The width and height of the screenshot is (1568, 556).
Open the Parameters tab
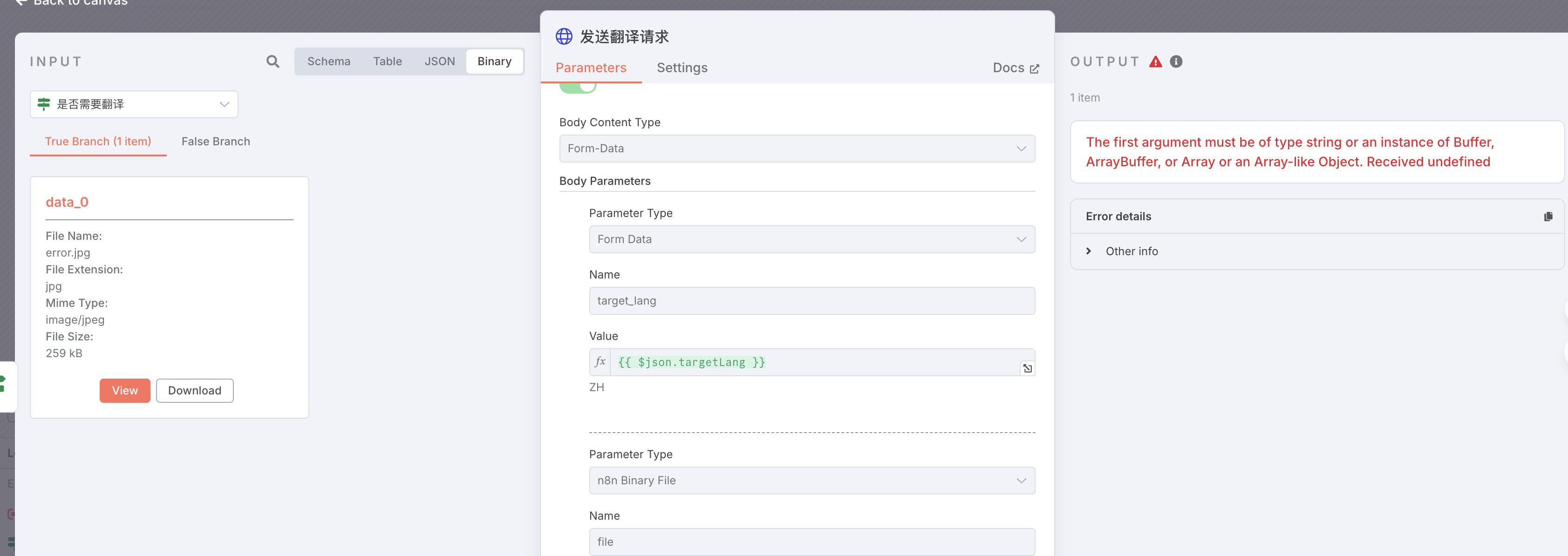pos(590,68)
